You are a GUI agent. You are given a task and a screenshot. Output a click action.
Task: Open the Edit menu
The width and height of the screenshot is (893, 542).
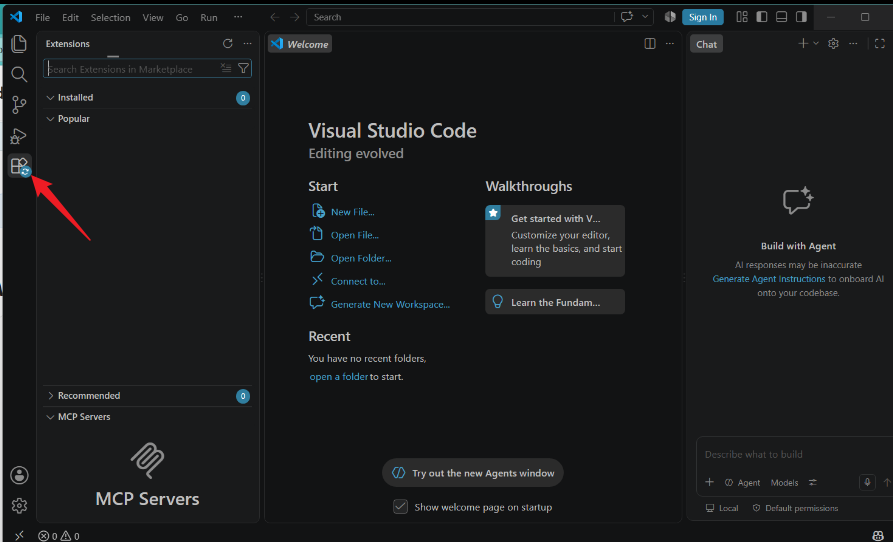pyautogui.click(x=71, y=18)
